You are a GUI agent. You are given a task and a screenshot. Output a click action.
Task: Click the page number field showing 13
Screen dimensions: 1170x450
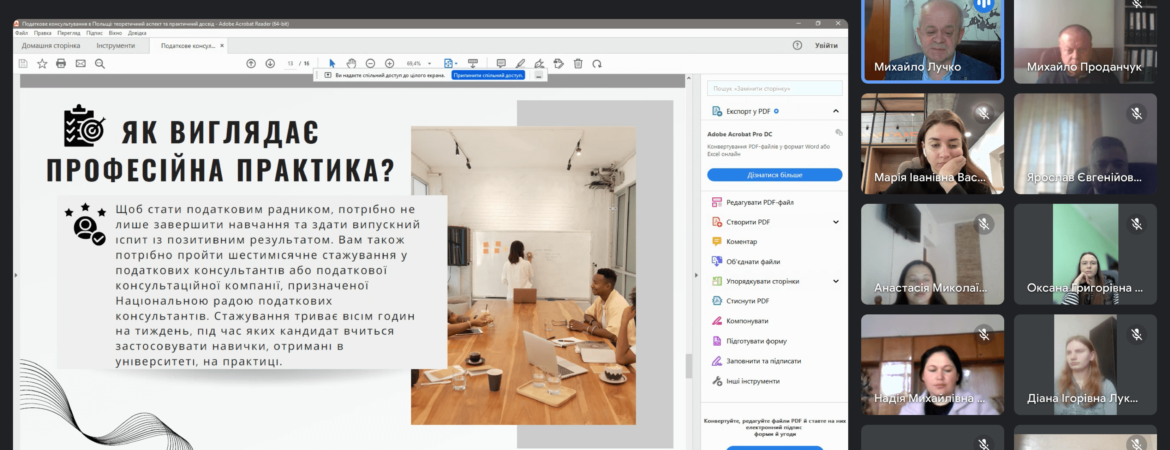[x=290, y=64]
